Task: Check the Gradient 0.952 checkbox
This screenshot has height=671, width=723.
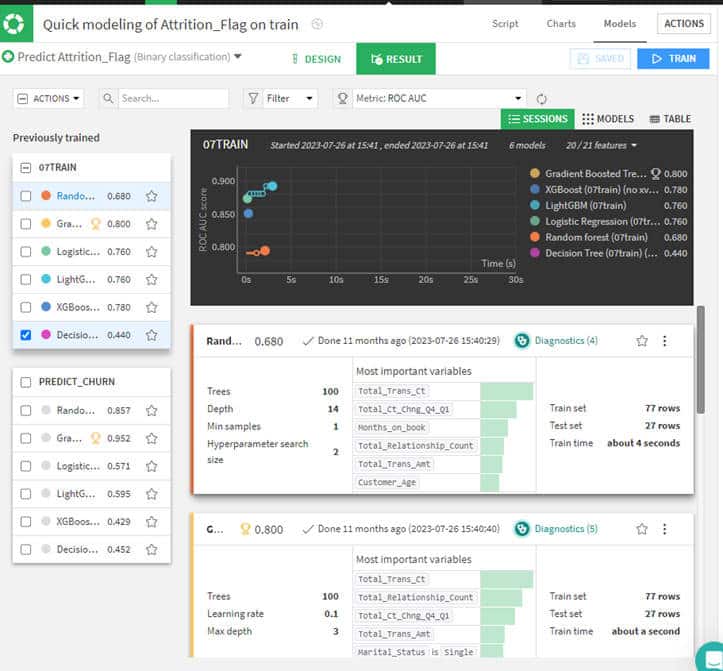Action: click(26, 438)
